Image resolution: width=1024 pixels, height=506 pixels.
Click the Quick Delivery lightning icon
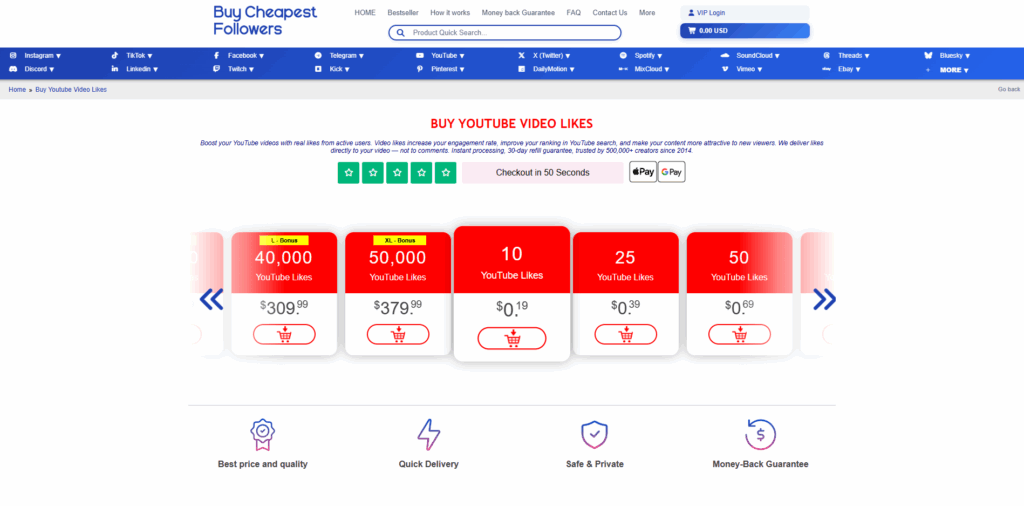[429, 434]
